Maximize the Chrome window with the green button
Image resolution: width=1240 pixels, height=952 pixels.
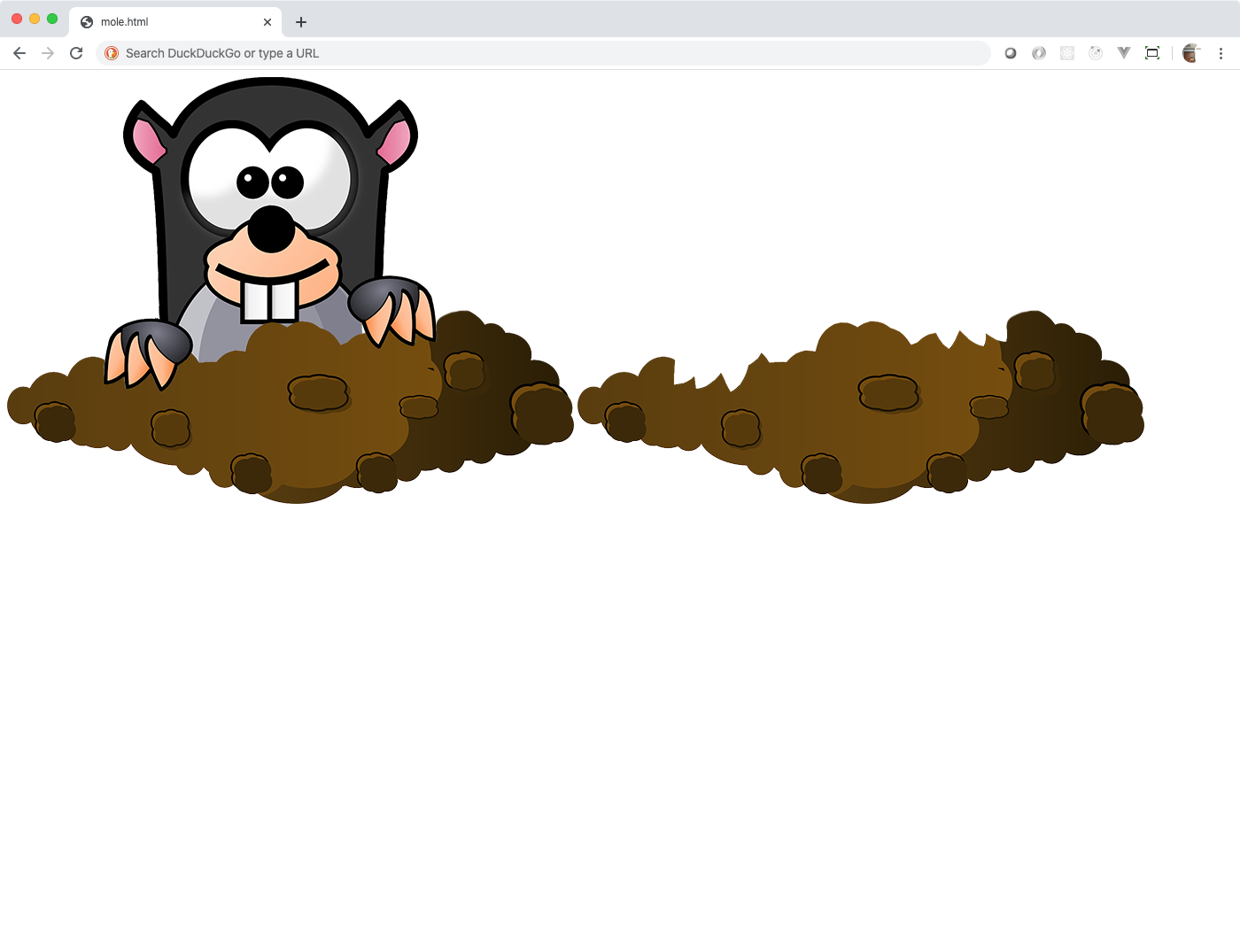tap(52, 19)
